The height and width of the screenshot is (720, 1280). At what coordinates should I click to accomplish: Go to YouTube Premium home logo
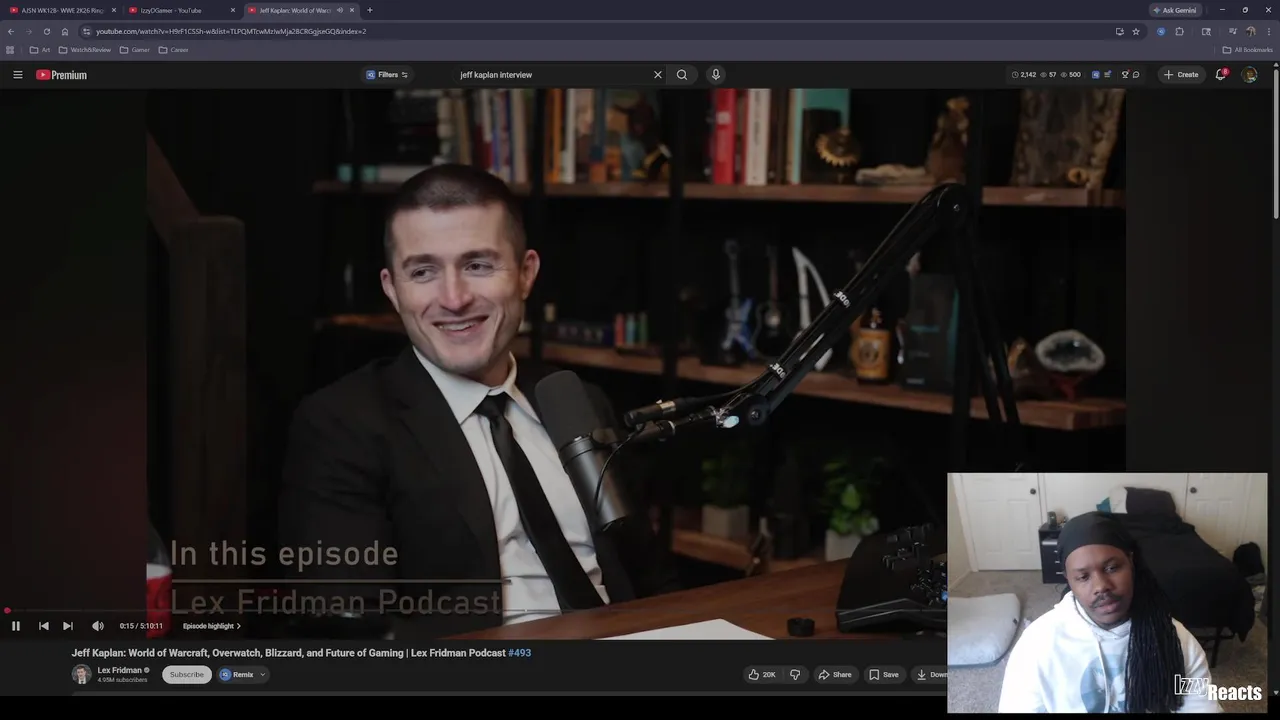click(61, 75)
